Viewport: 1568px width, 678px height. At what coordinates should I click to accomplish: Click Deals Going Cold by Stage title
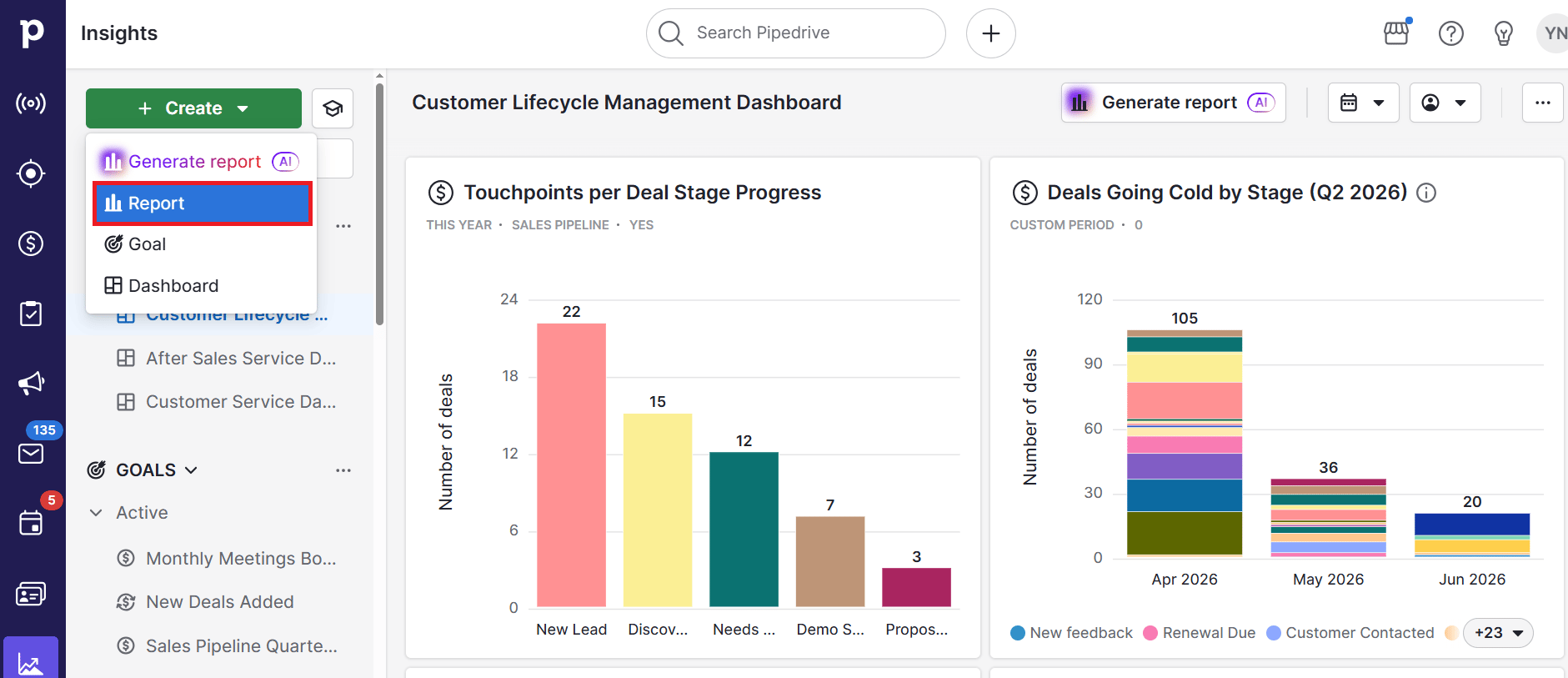[1227, 193]
